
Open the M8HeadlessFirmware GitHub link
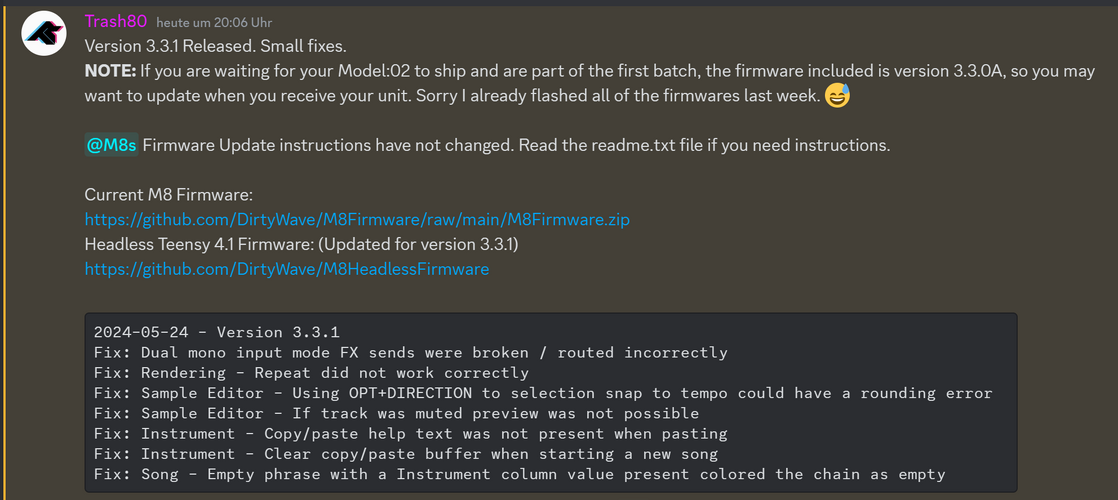[287, 269]
